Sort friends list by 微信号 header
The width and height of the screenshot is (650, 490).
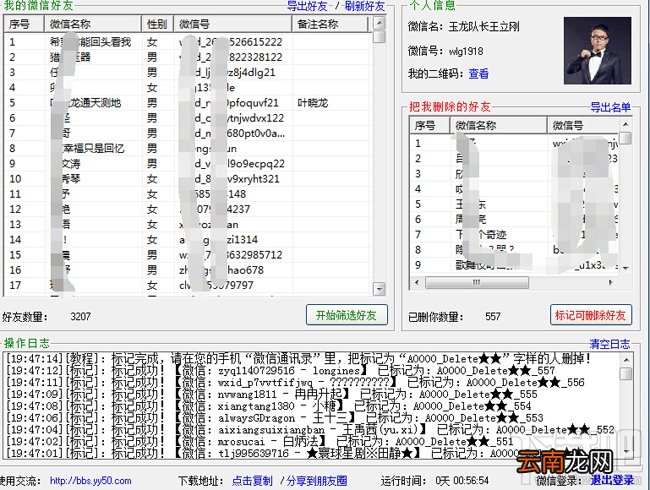click(x=233, y=24)
